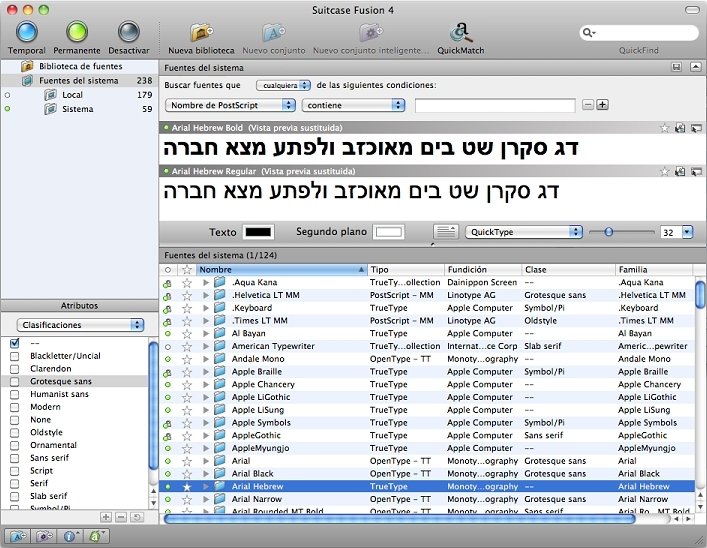
Task: Select the Local font set
Action: 79,95
